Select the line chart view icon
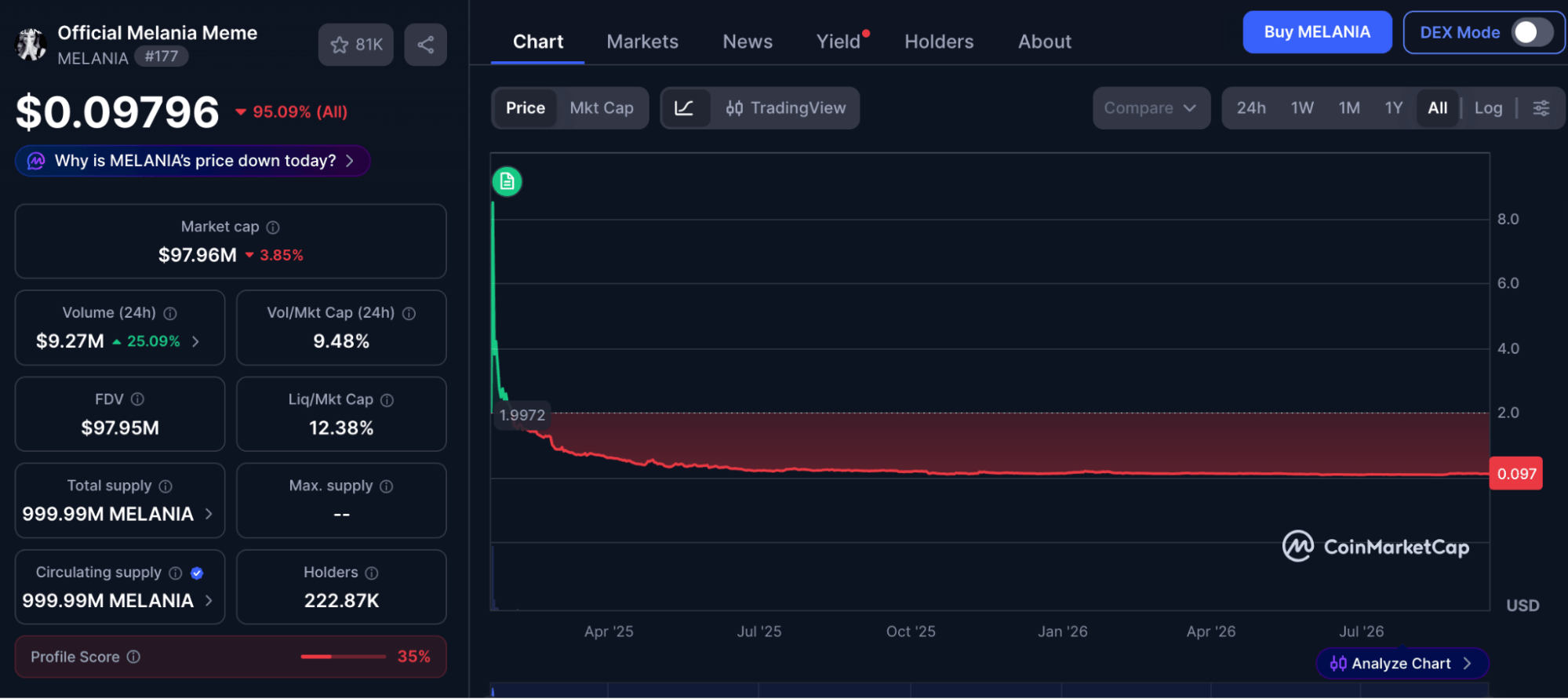Viewport: 1568px width, 699px height. click(684, 108)
